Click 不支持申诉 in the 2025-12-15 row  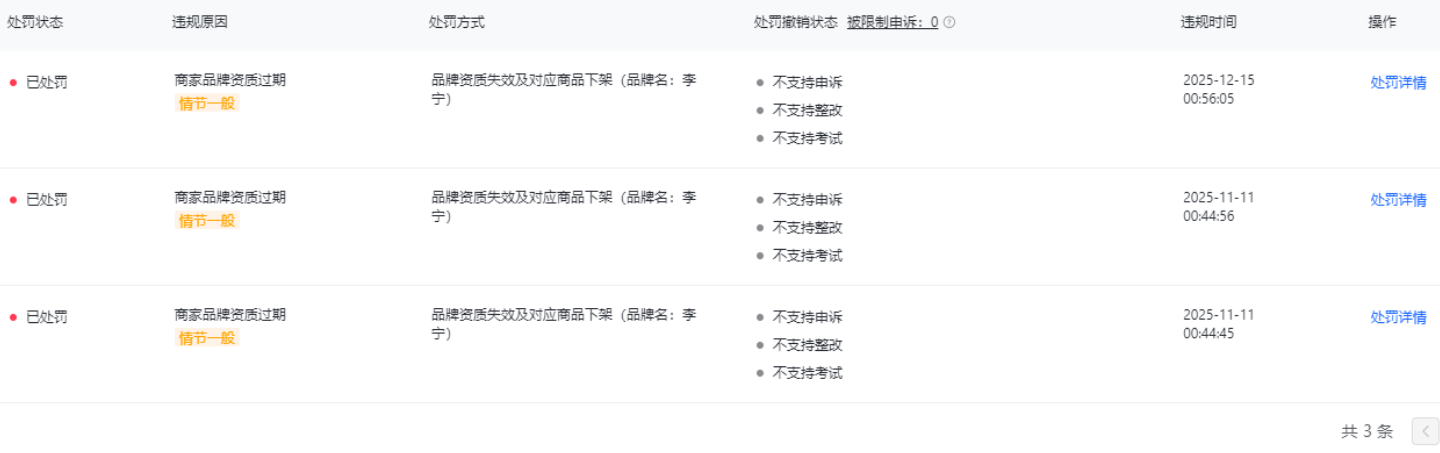click(807, 83)
